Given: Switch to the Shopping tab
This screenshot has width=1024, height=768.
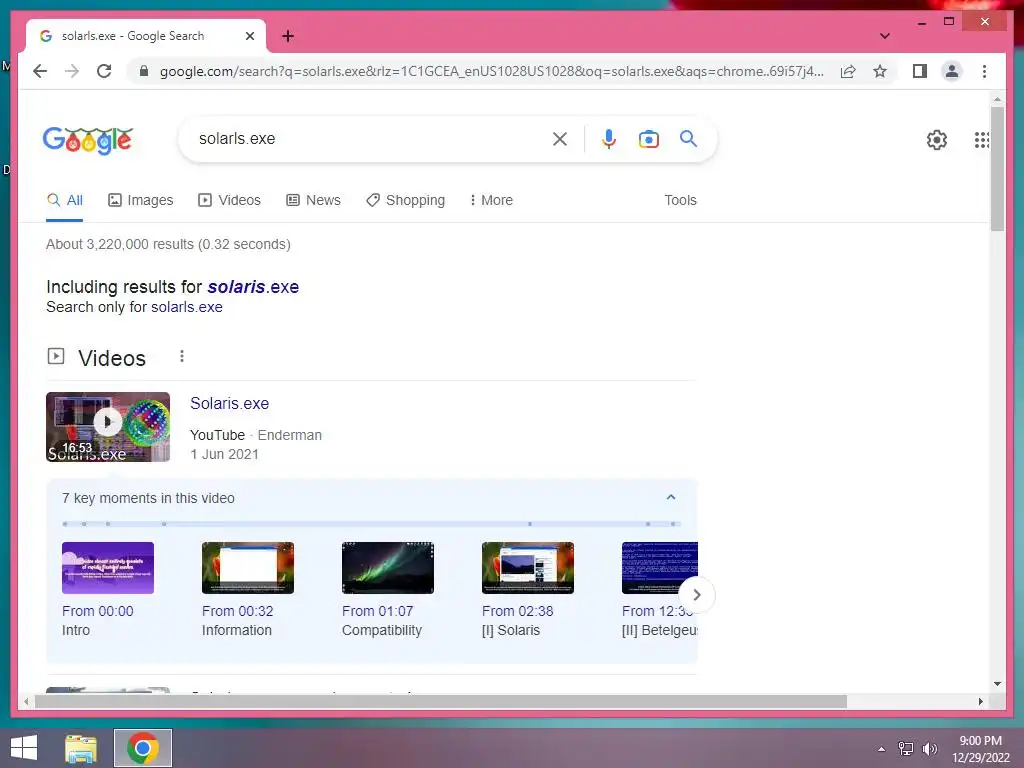Looking at the screenshot, I should [405, 200].
